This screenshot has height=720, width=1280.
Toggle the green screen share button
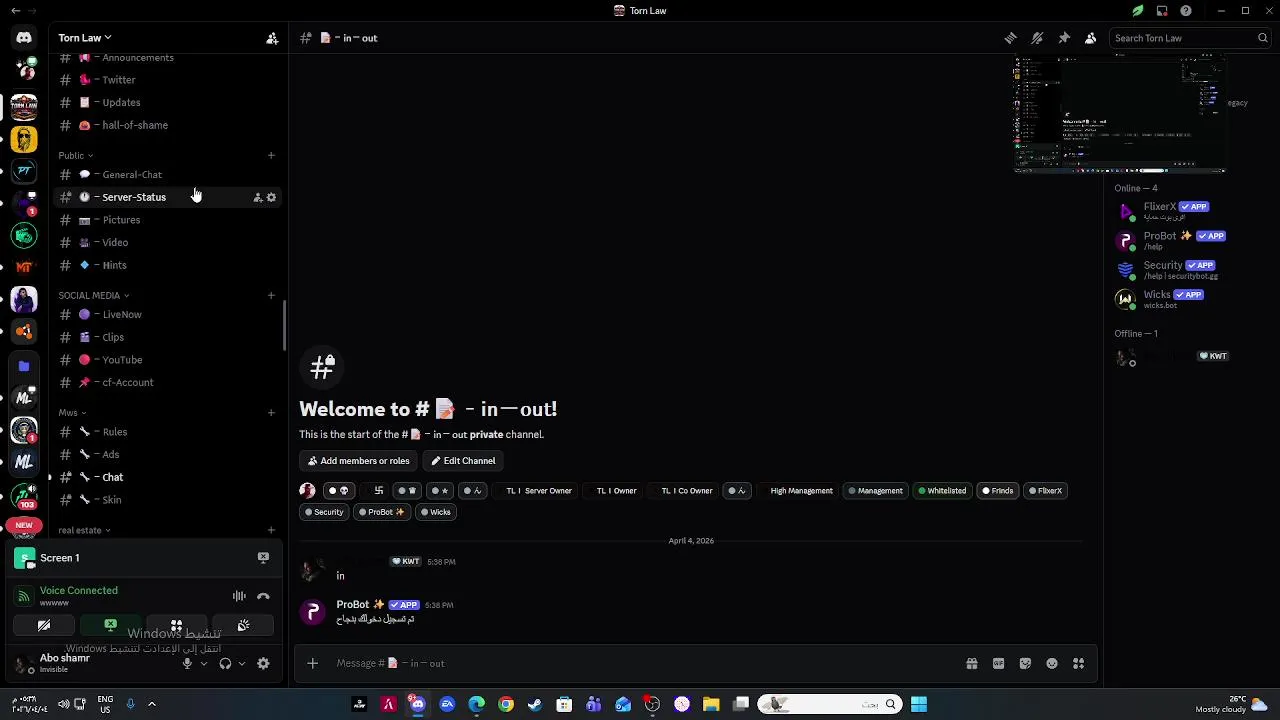110,626
